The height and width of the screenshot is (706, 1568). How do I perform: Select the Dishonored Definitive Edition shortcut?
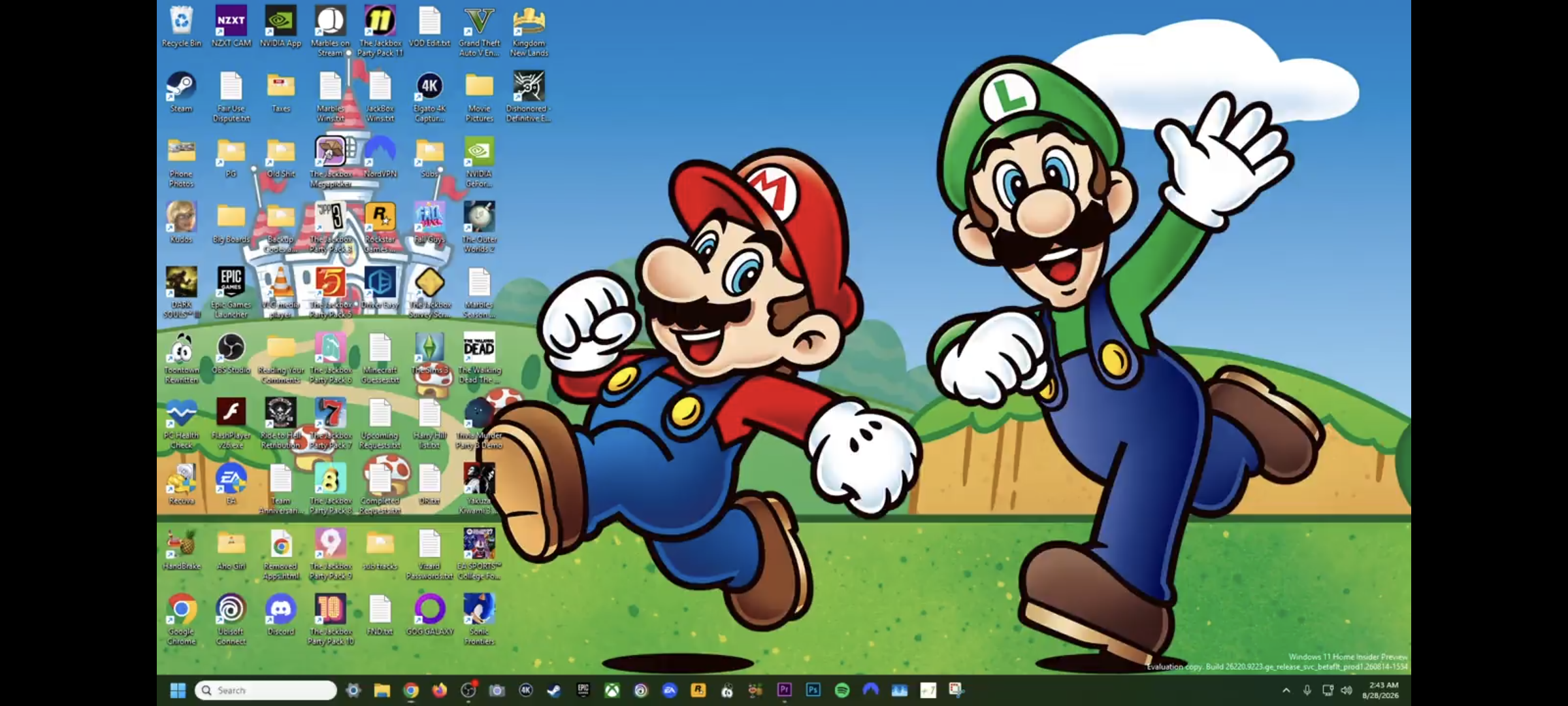[x=529, y=96]
